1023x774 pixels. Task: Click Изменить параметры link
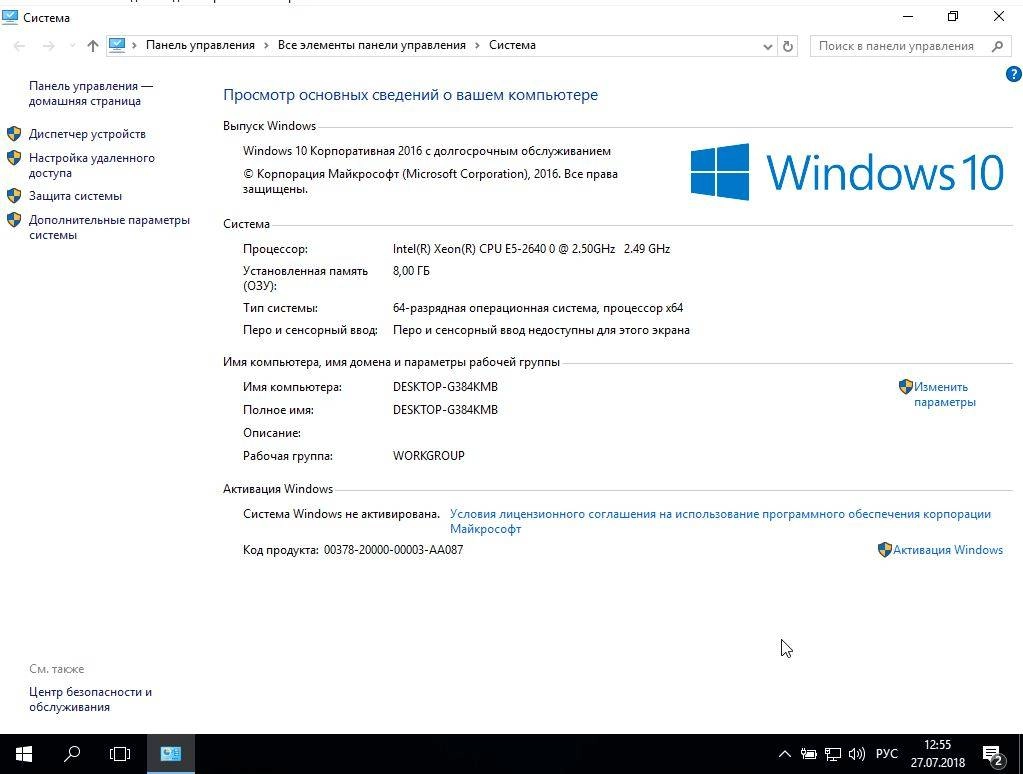pyautogui.click(x=945, y=394)
